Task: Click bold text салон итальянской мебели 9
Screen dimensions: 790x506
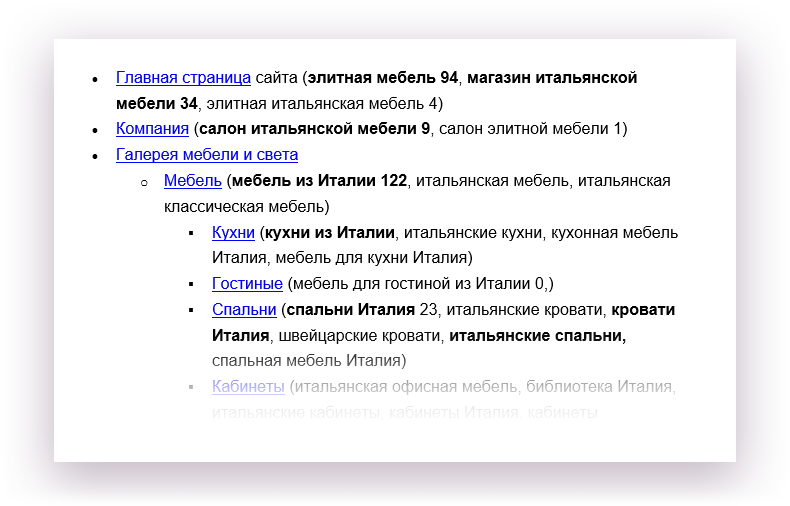Action: (315, 129)
